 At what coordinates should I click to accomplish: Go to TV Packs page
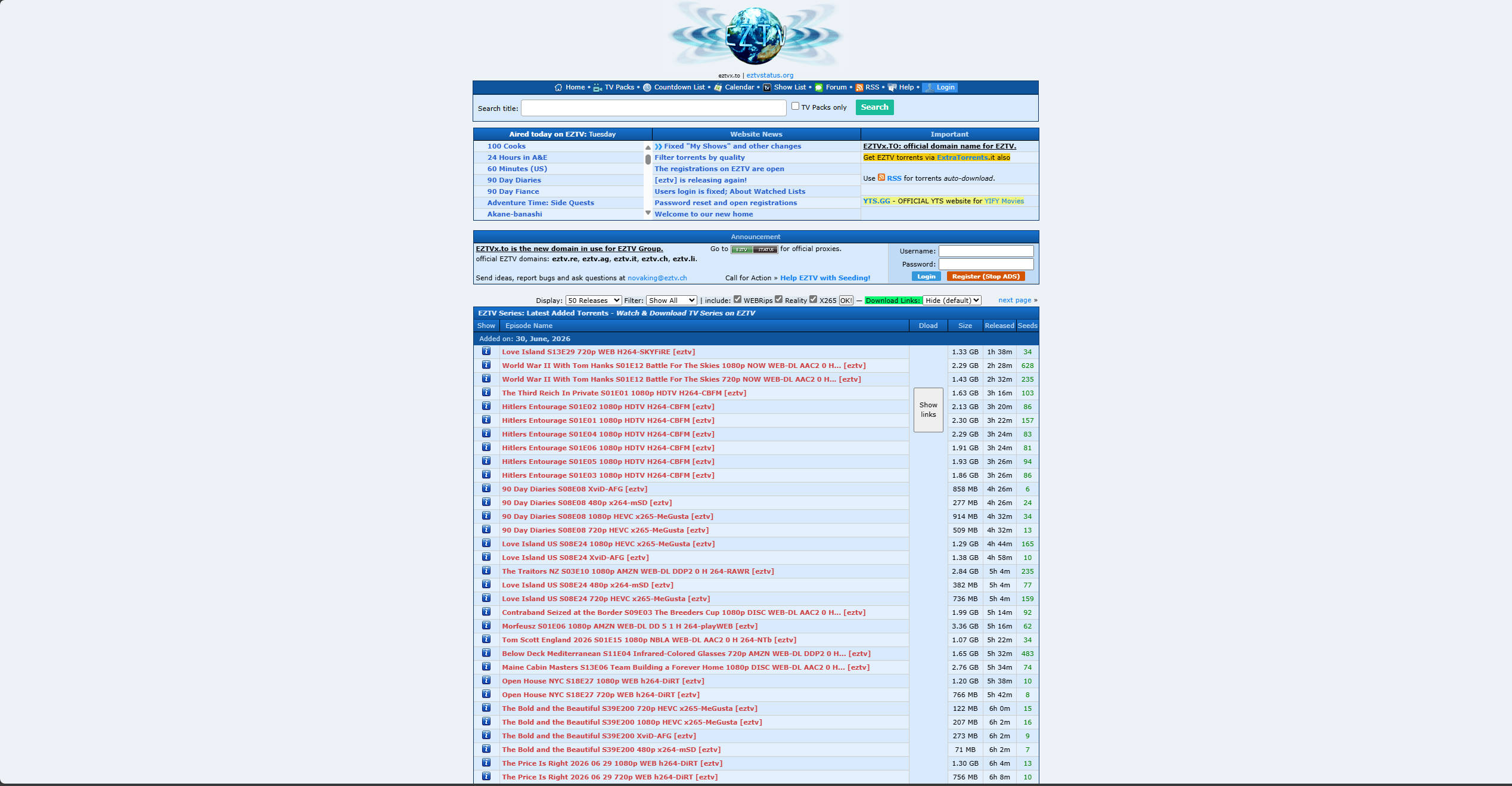point(619,87)
